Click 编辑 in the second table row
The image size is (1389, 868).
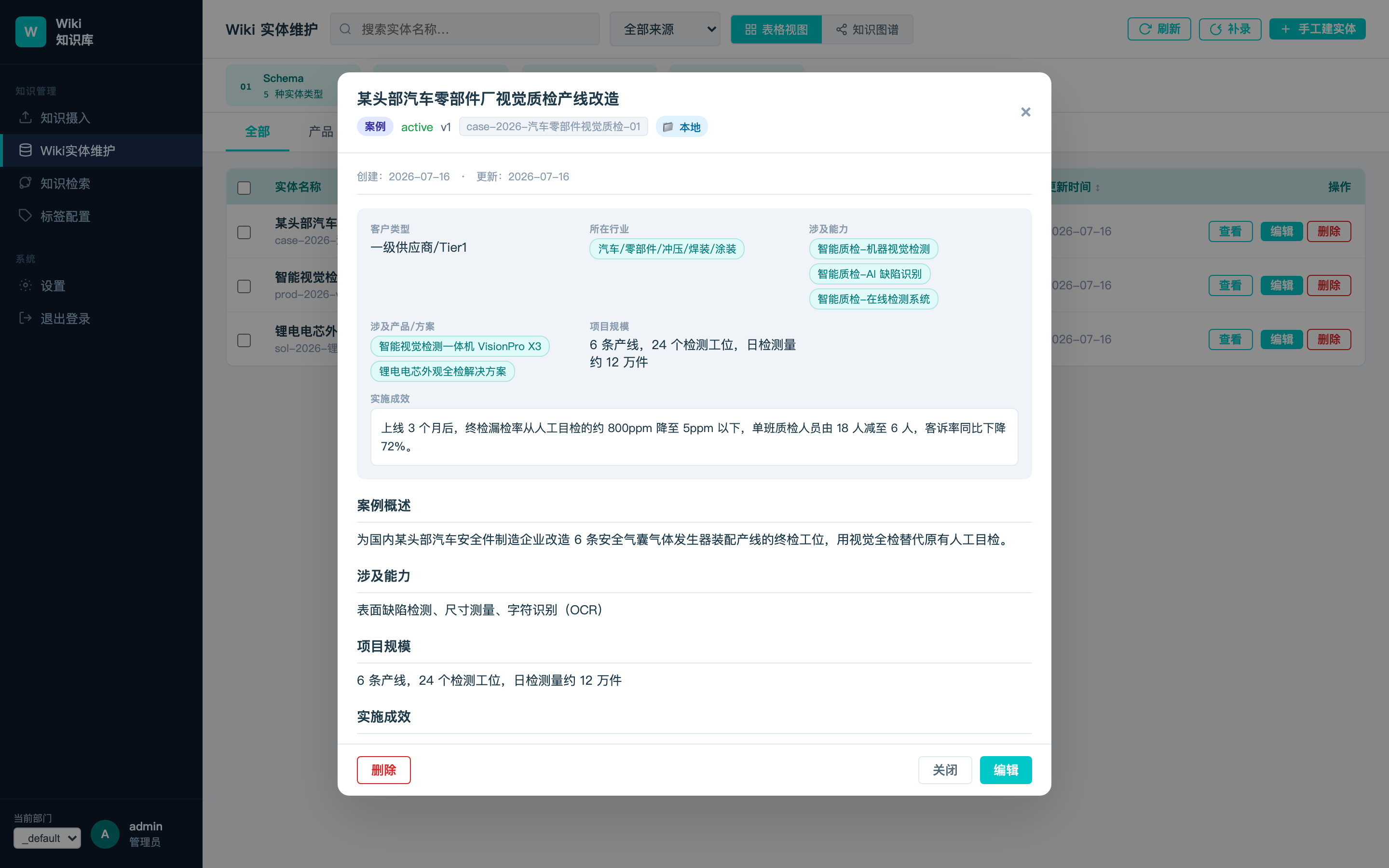tap(1281, 285)
